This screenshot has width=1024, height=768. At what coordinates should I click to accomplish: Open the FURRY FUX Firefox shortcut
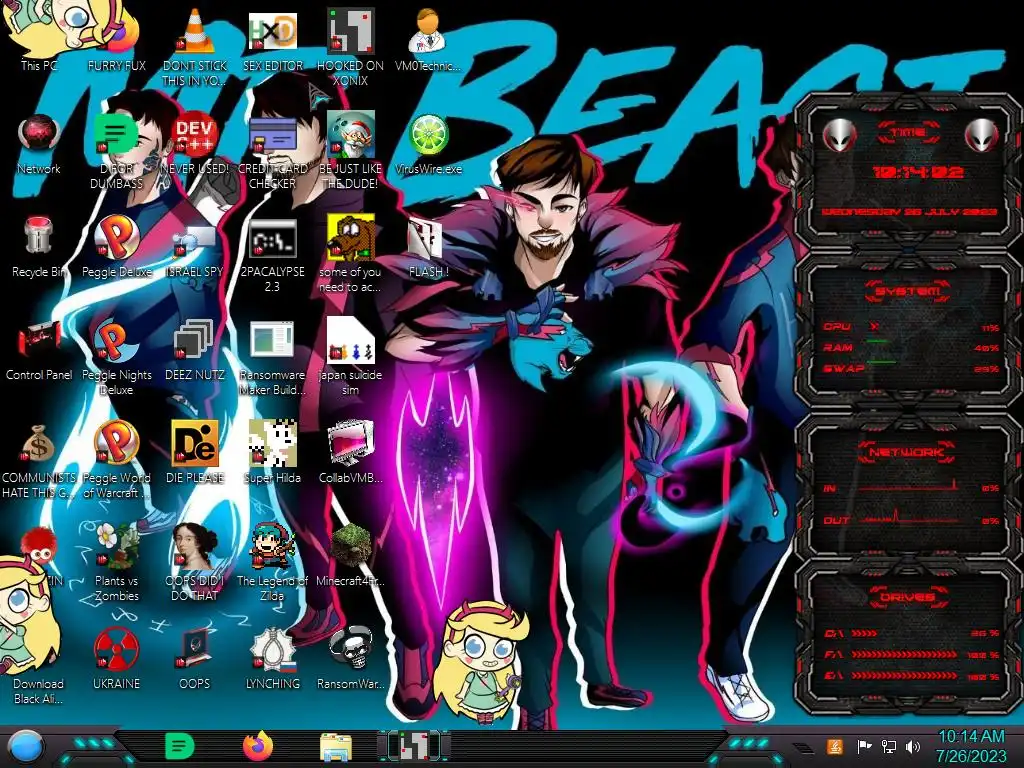pyautogui.click(x=116, y=39)
